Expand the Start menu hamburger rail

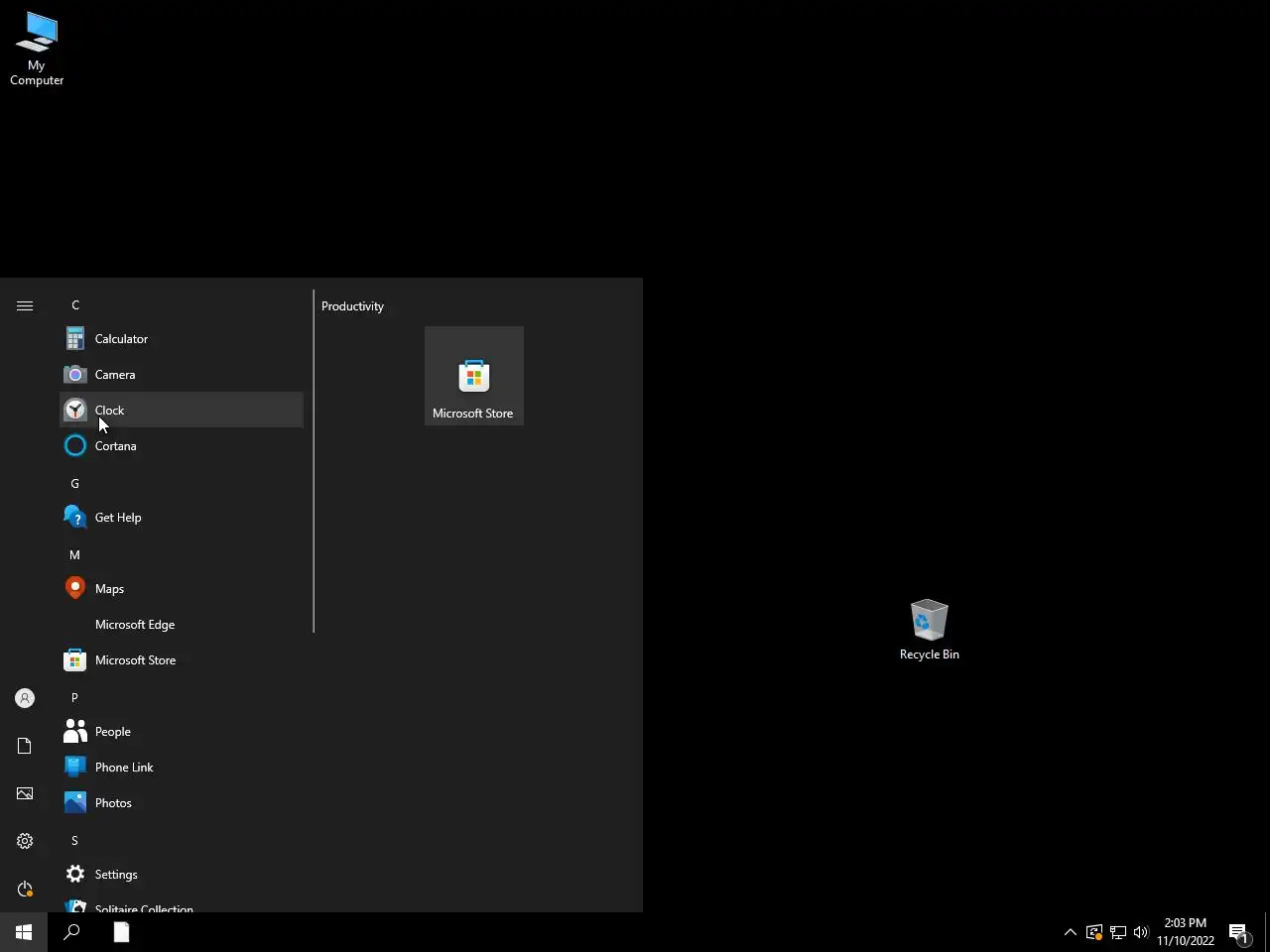pyautogui.click(x=25, y=305)
